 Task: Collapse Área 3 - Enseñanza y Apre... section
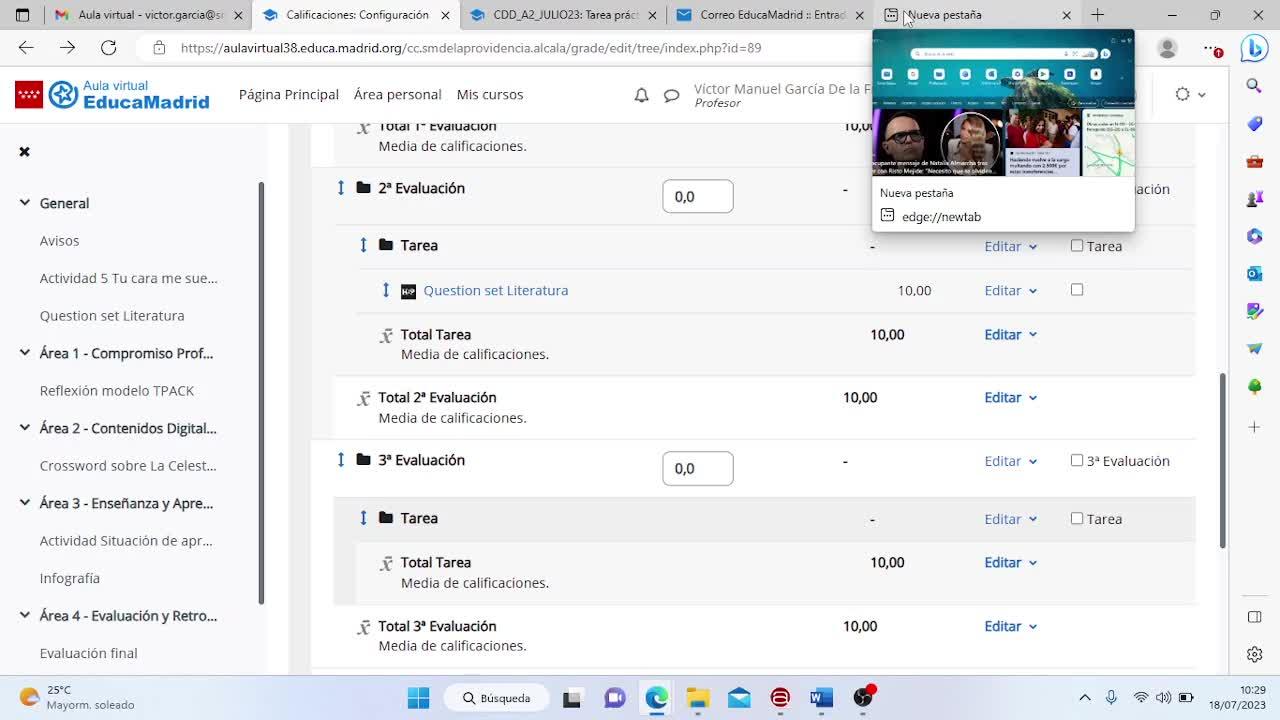[25, 503]
